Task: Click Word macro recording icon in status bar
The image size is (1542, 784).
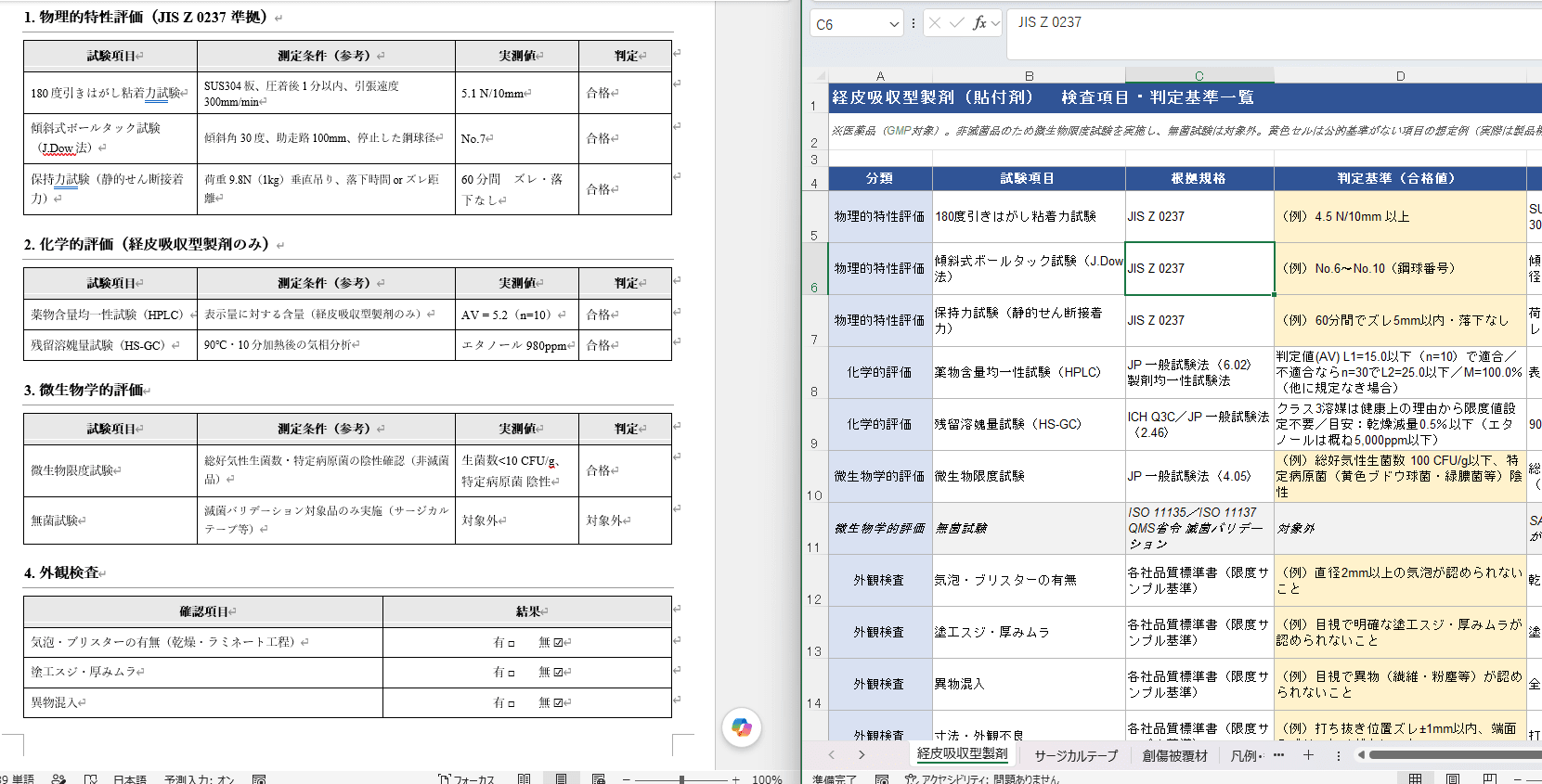Action: pos(259,778)
